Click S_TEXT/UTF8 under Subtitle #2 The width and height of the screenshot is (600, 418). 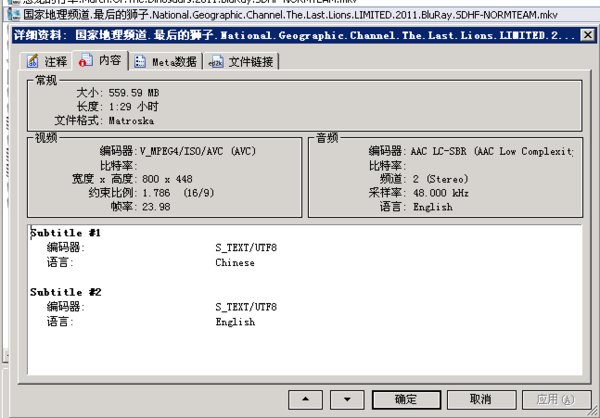246,307
